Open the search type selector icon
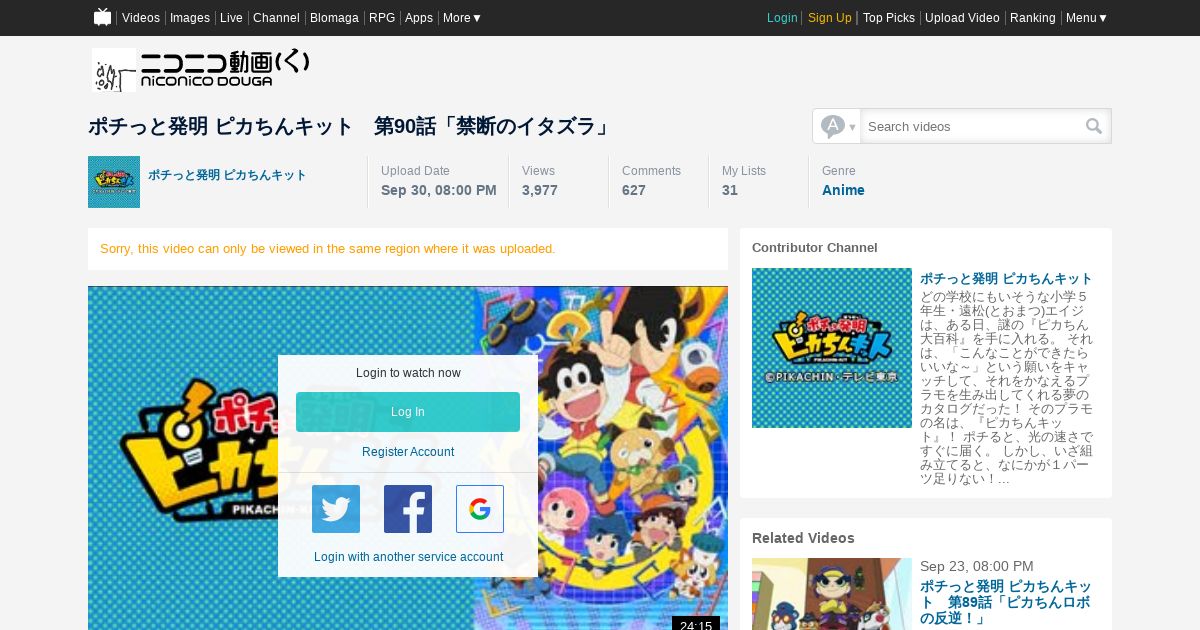The width and height of the screenshot is (1200, 630). coord(838,126)
